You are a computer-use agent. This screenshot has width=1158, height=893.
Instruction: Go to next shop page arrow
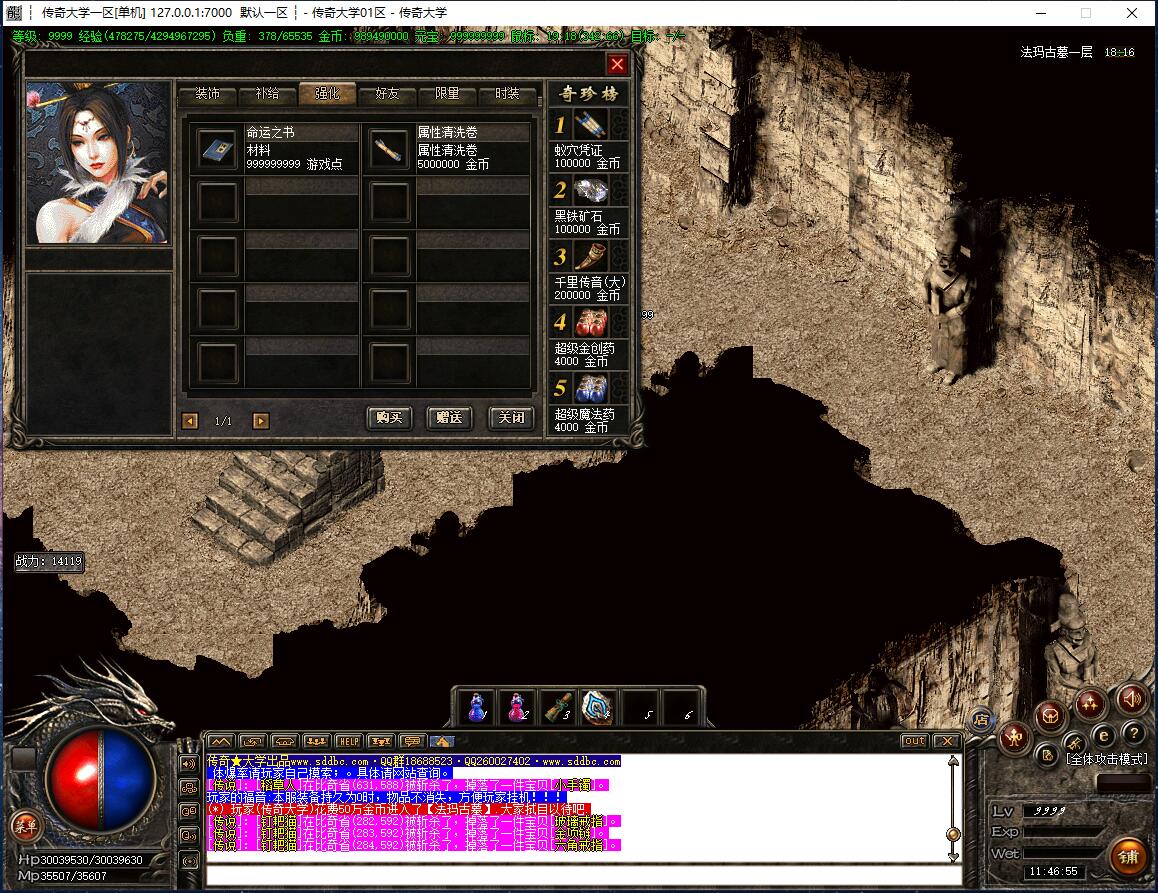click(261, 421)
